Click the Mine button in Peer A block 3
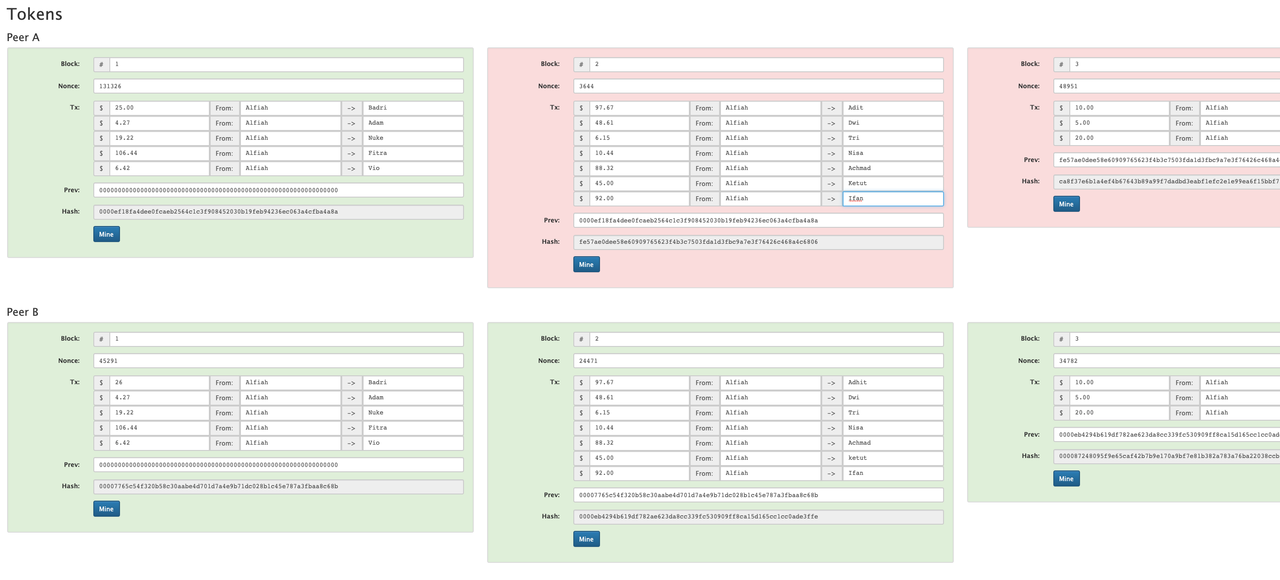The image size is (1280, 580). (1067, 204)
